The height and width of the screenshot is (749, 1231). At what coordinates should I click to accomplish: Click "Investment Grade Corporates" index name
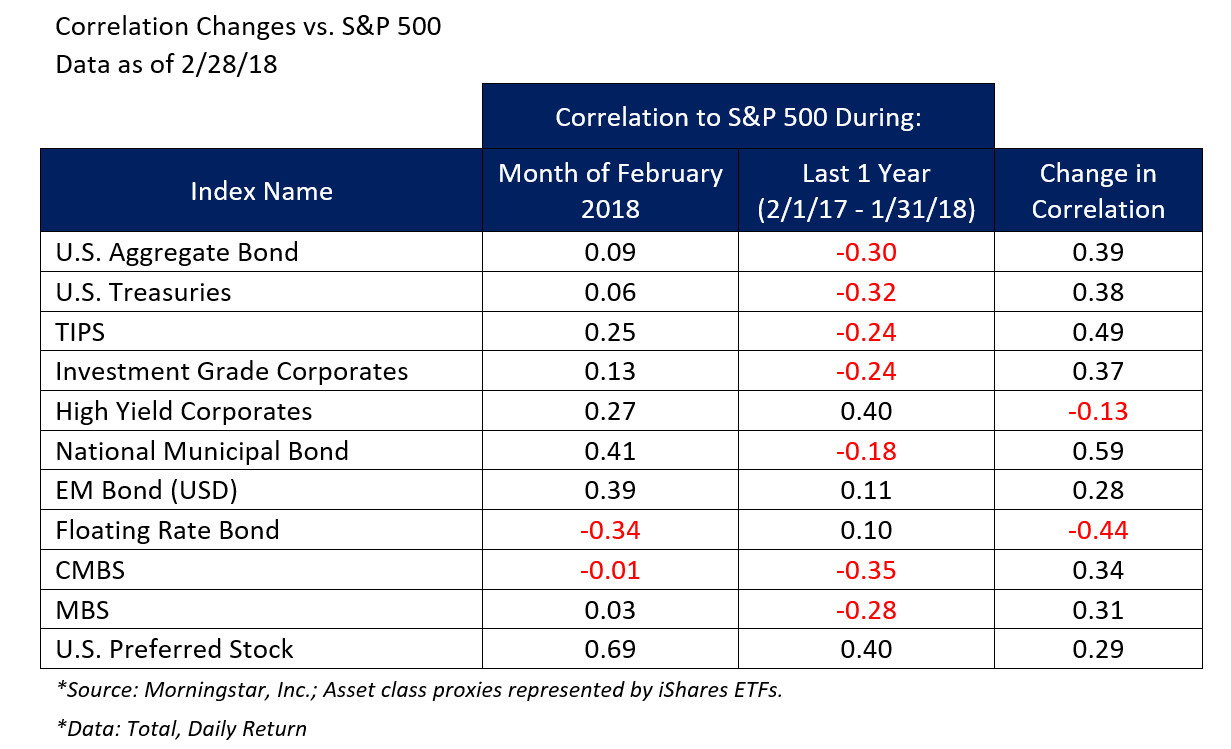pyautogui.click(x=232, y=372)
